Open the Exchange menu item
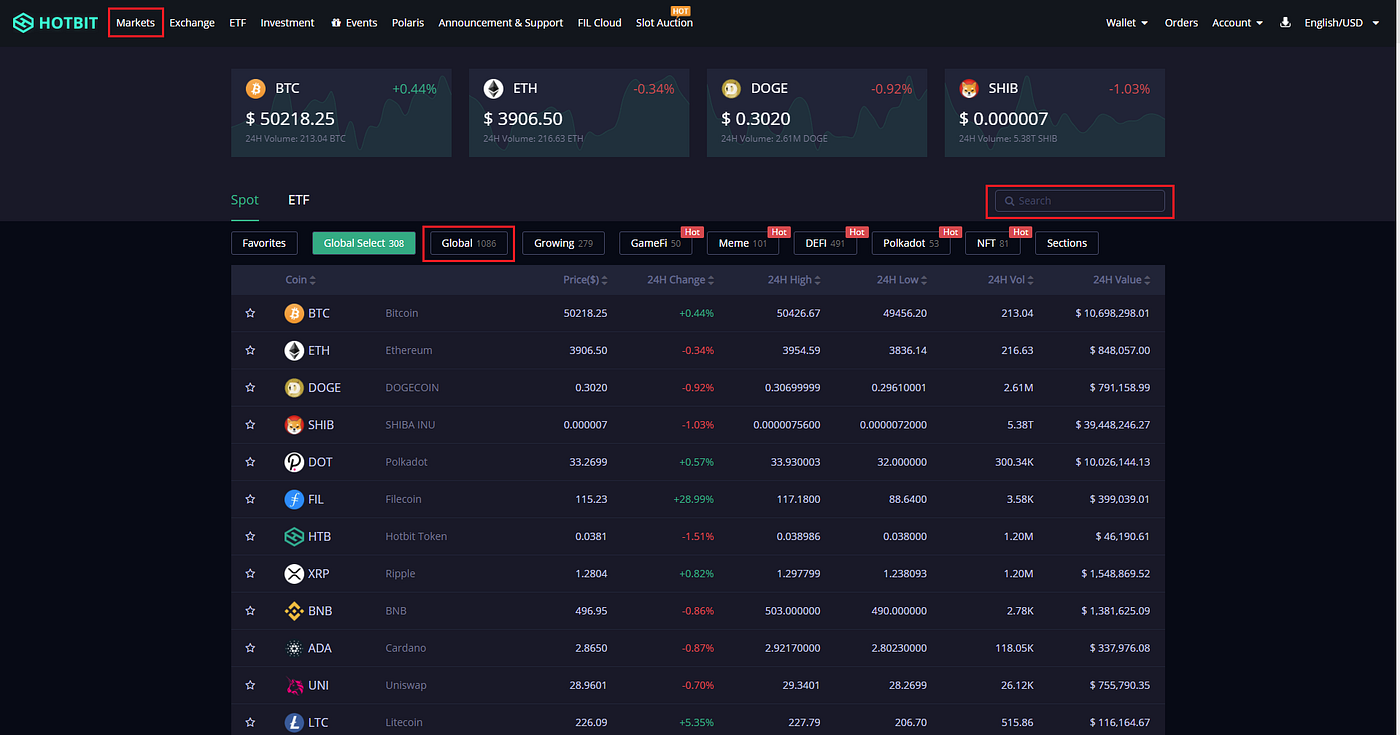Viewport: 1400px width, 735px height. coord(192,23)
